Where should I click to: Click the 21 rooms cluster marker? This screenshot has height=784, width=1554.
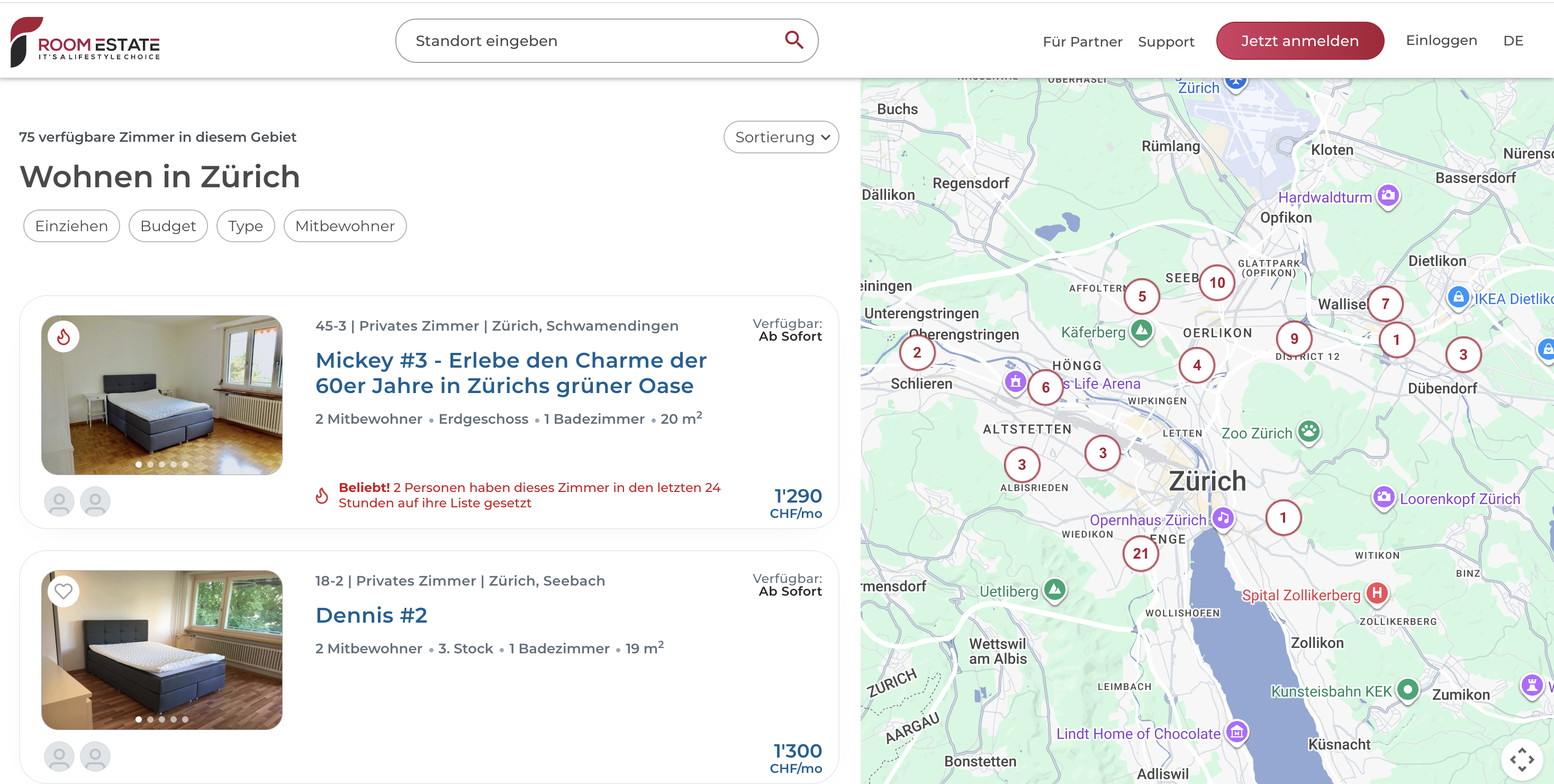[1140, 553]
